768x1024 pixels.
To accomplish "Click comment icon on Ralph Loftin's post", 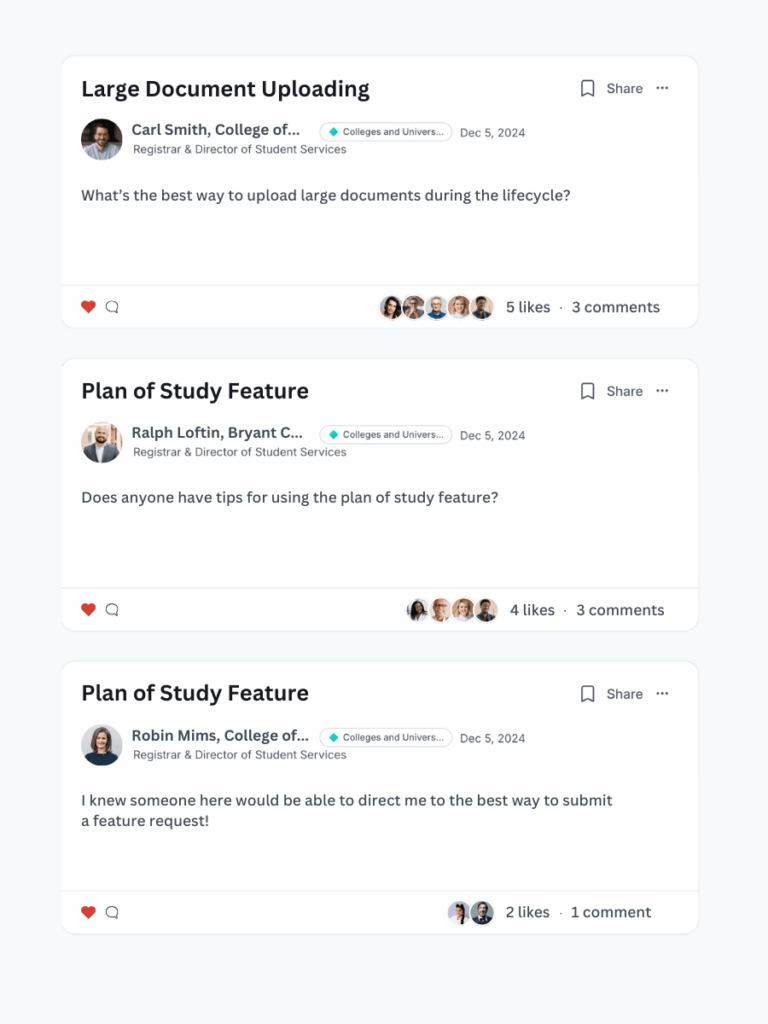I will [x=112, y=610].
